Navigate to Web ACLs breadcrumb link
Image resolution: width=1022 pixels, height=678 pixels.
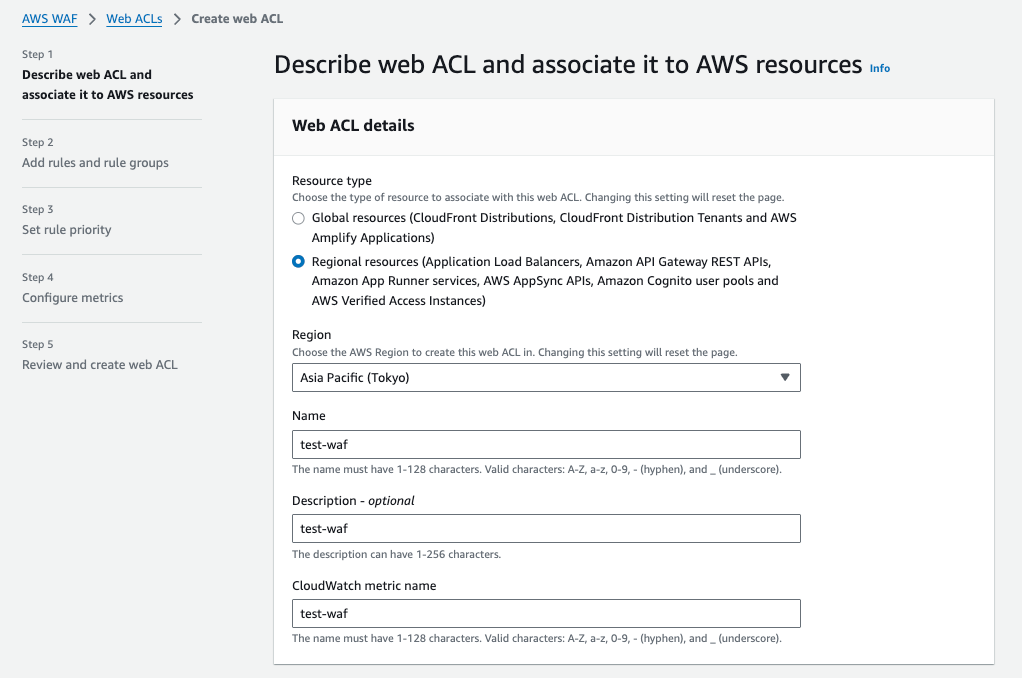click(x=134, y=19)
